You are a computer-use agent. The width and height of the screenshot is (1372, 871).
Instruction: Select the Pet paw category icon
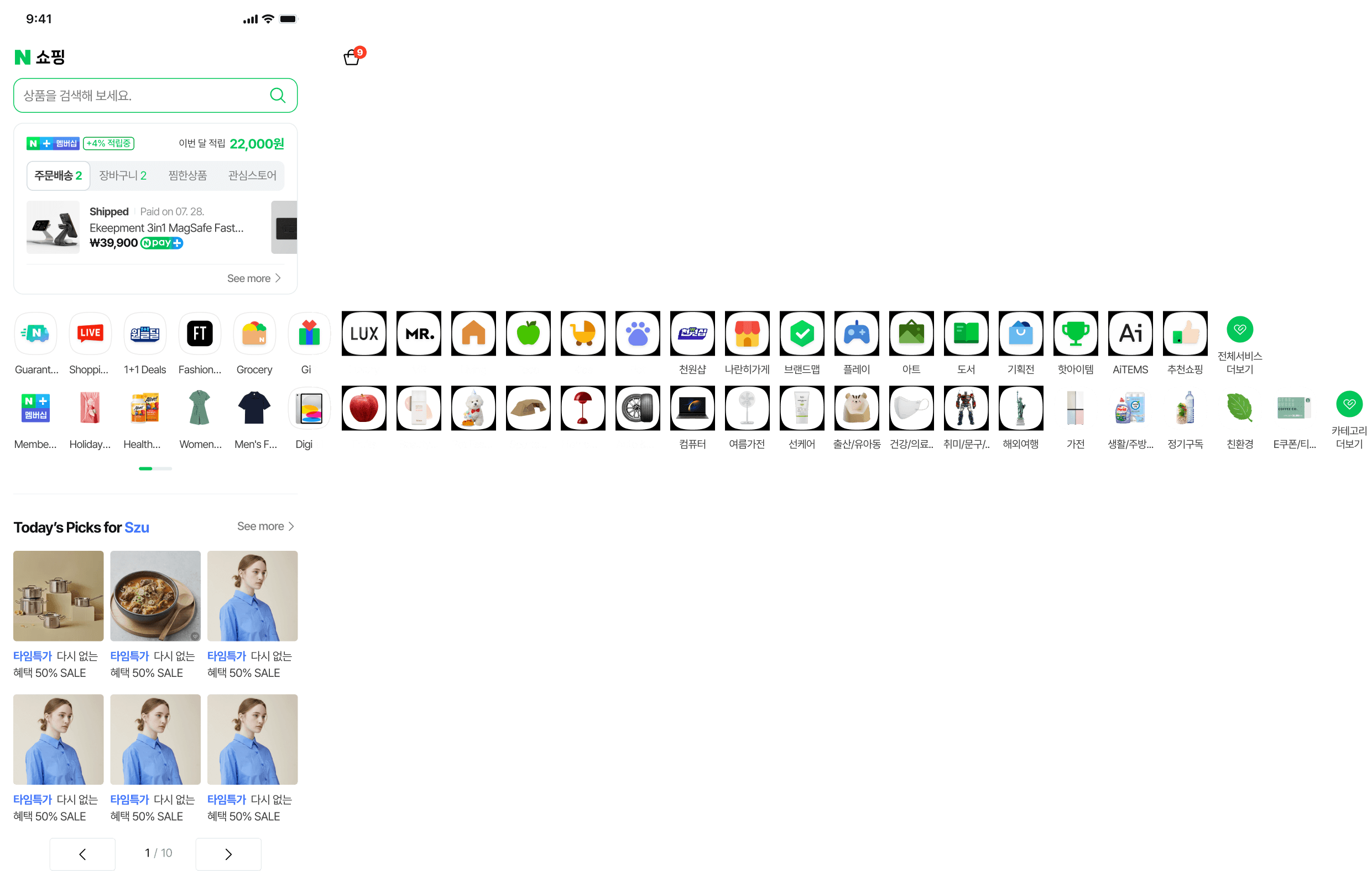coord(637,334)
